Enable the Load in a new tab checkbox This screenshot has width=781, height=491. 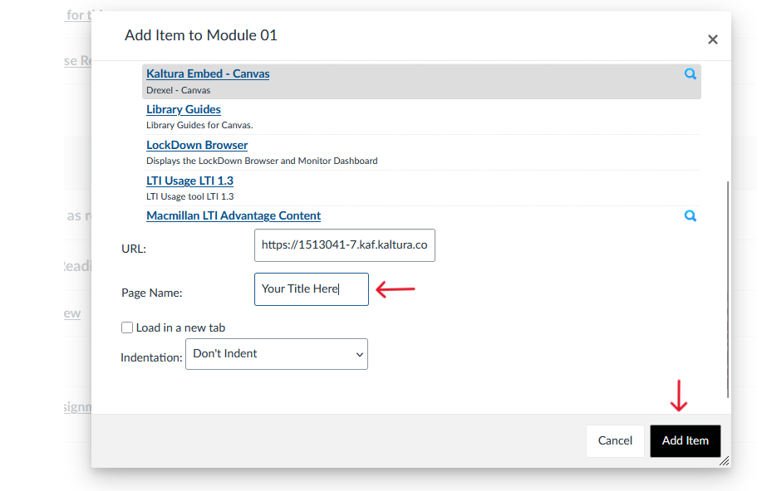tap(127, 328)
